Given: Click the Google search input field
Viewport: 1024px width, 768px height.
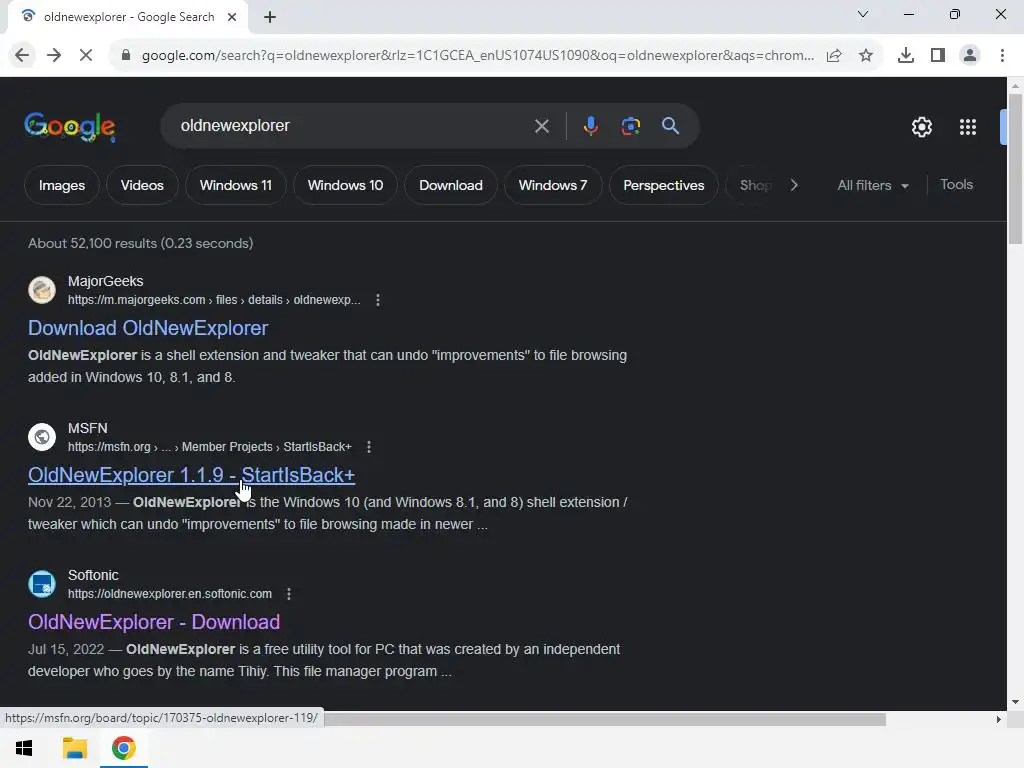Looking at the screenshot, I should point(353,125).
